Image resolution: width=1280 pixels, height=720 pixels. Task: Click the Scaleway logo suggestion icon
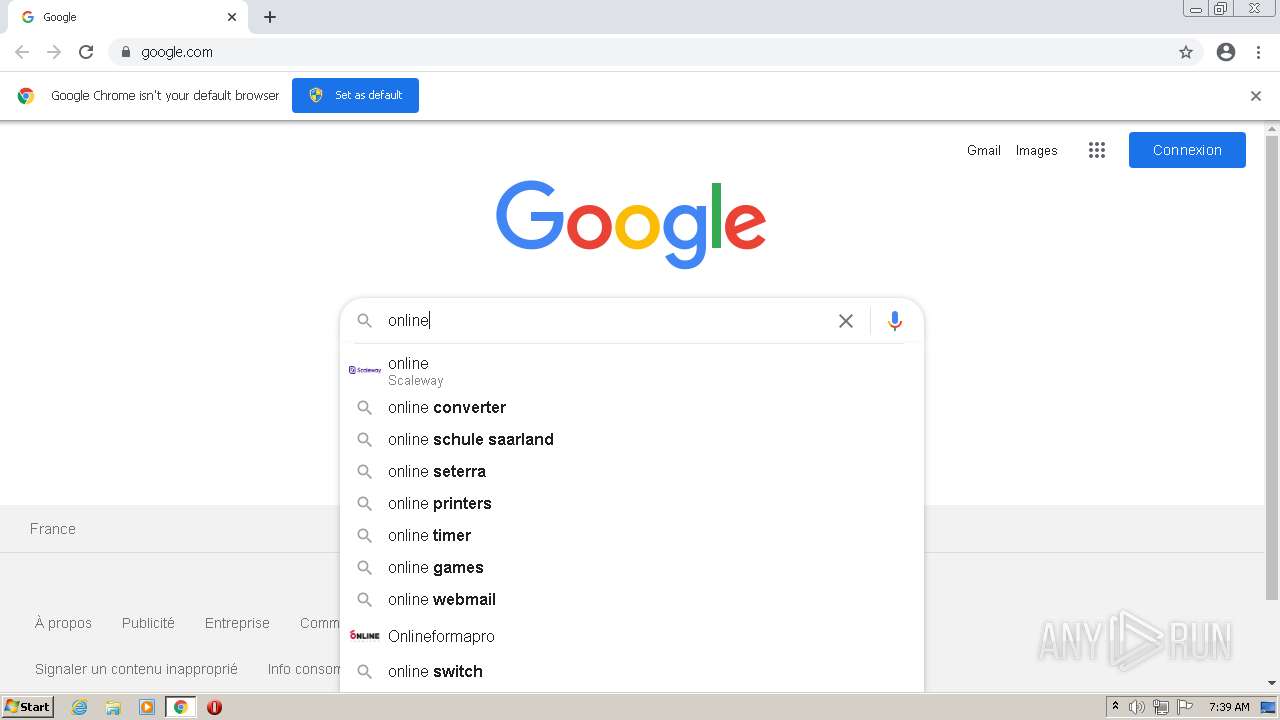point(365,370)
